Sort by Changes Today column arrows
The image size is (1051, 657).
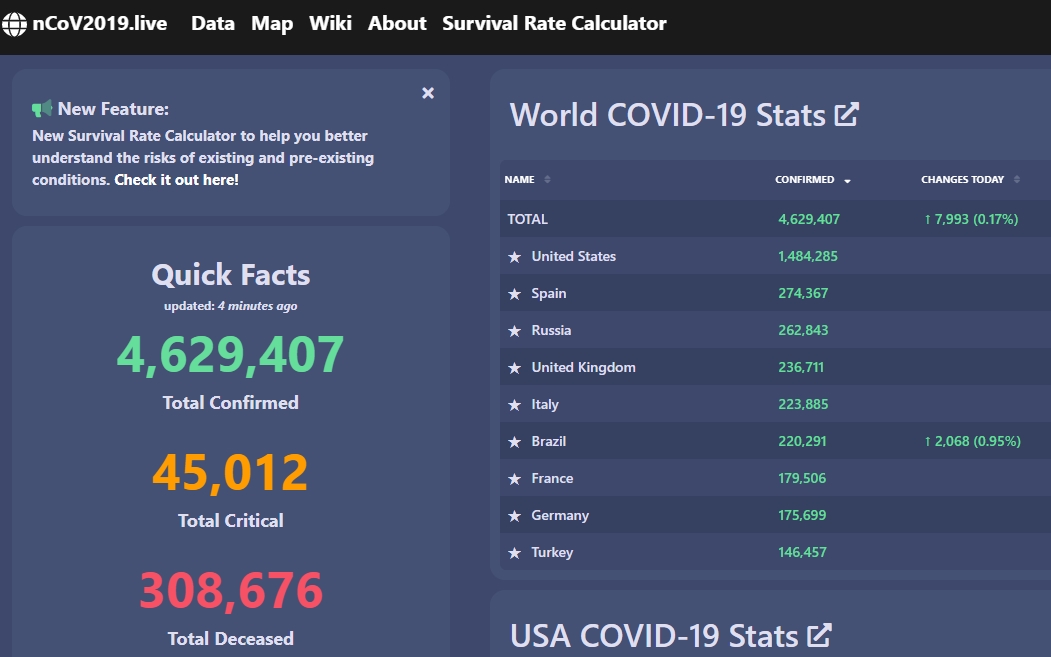click(1016, 180)
